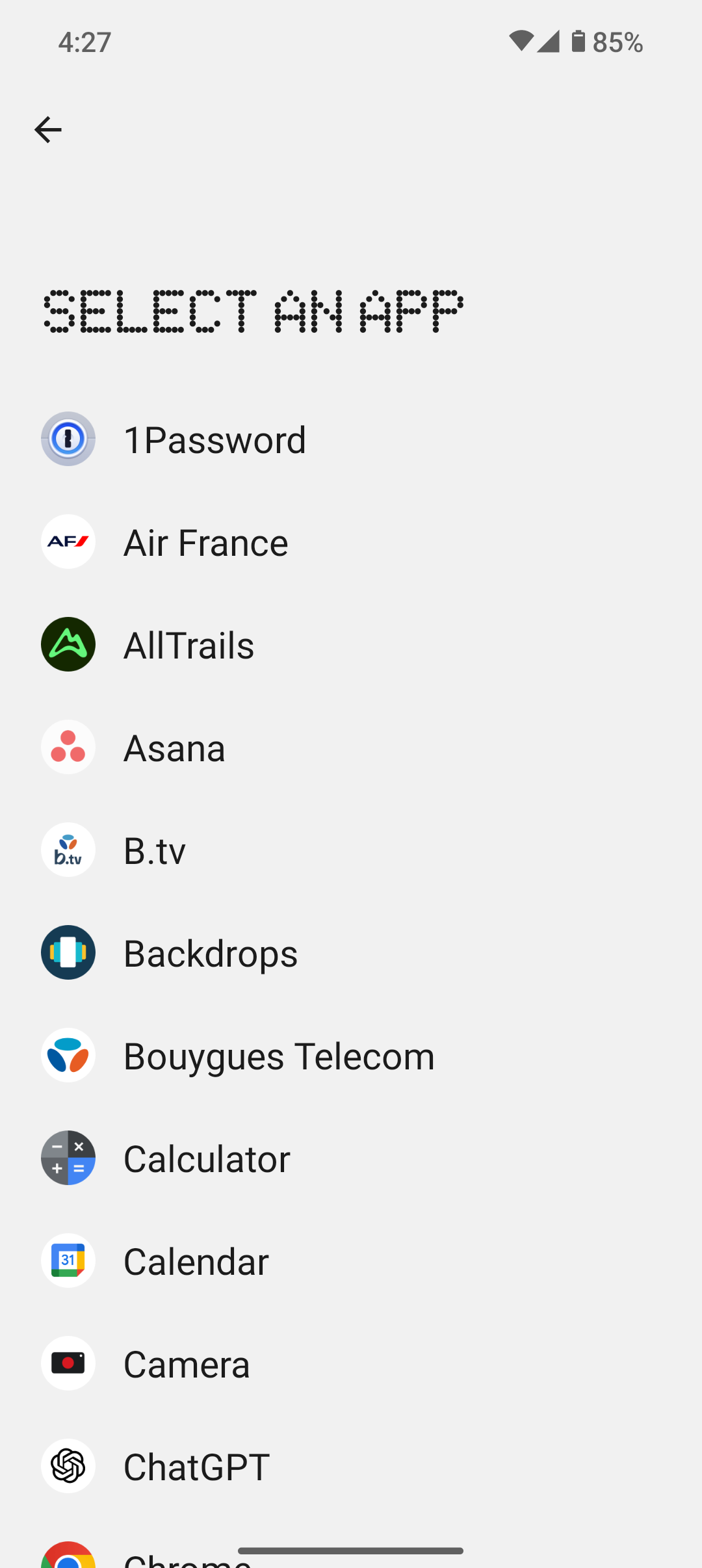Tap the Calculator app icon
Screen dimensions: 702x1568
point(68,1158)
